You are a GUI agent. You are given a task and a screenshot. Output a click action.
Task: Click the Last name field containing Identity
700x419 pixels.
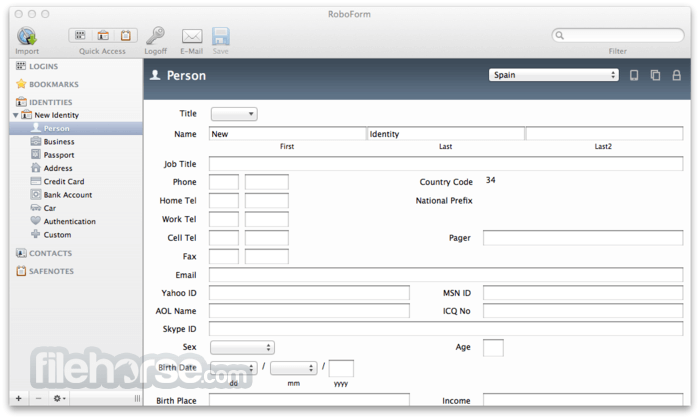click(x=446, y=134)
